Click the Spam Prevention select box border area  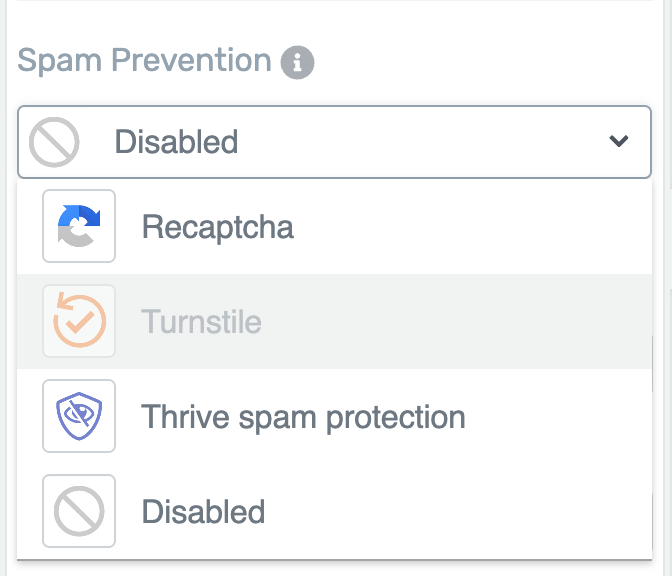(x=334, y=142)
